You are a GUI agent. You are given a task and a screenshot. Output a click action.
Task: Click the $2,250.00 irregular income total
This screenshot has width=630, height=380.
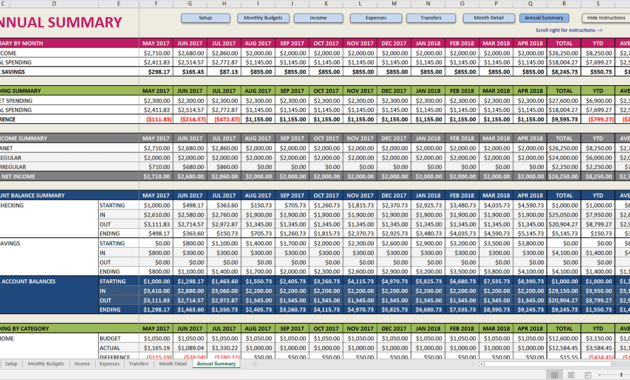coord(564,167)
